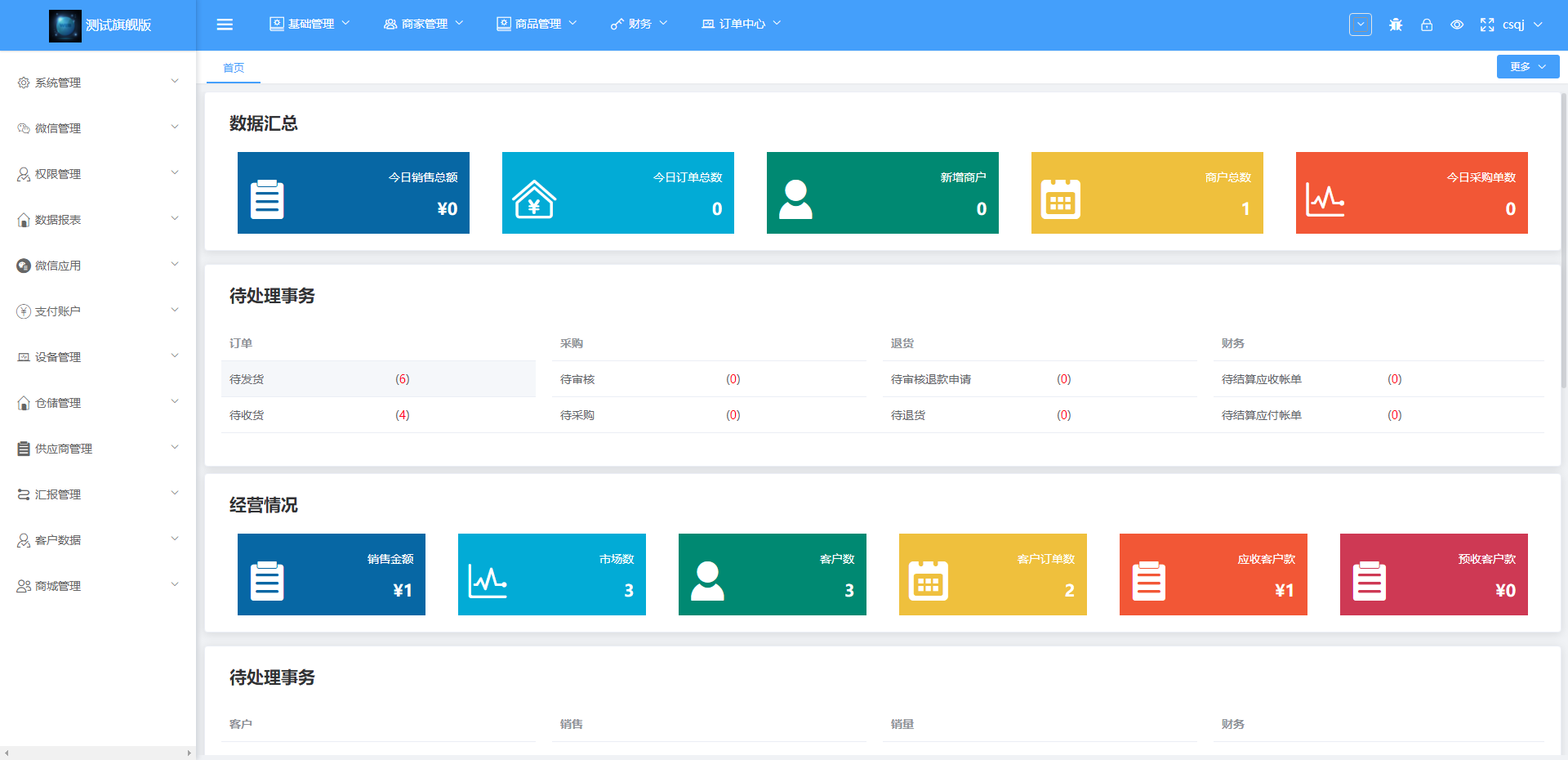This screenshot has height=760, width=1568.
Task: Switch to the 首页 tab
Action: [x=234, y=68]
